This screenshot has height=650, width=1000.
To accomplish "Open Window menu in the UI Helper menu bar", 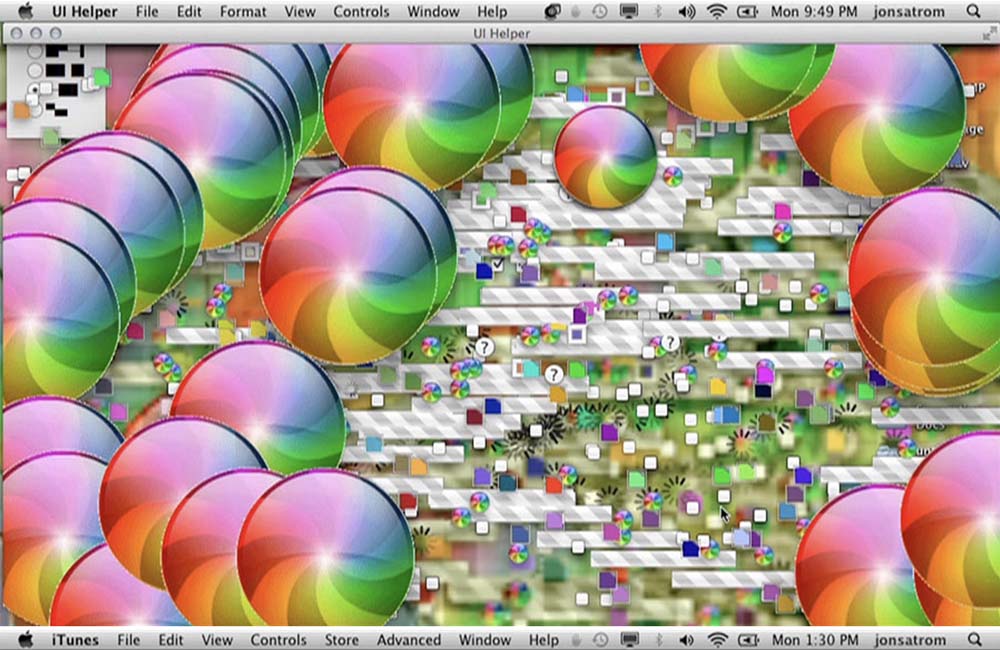I will (433, 11).
